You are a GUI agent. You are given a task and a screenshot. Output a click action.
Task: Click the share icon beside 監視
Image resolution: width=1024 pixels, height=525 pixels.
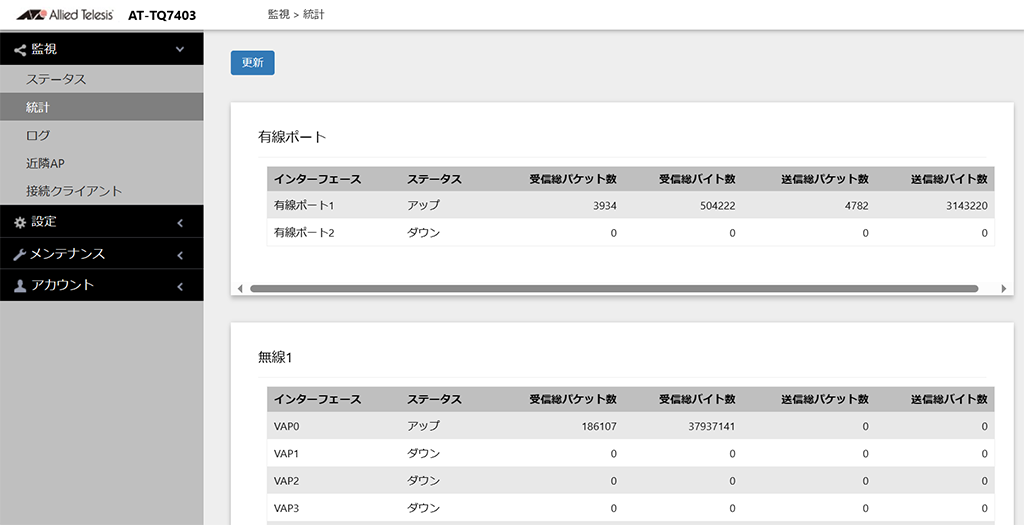(20, 50)
